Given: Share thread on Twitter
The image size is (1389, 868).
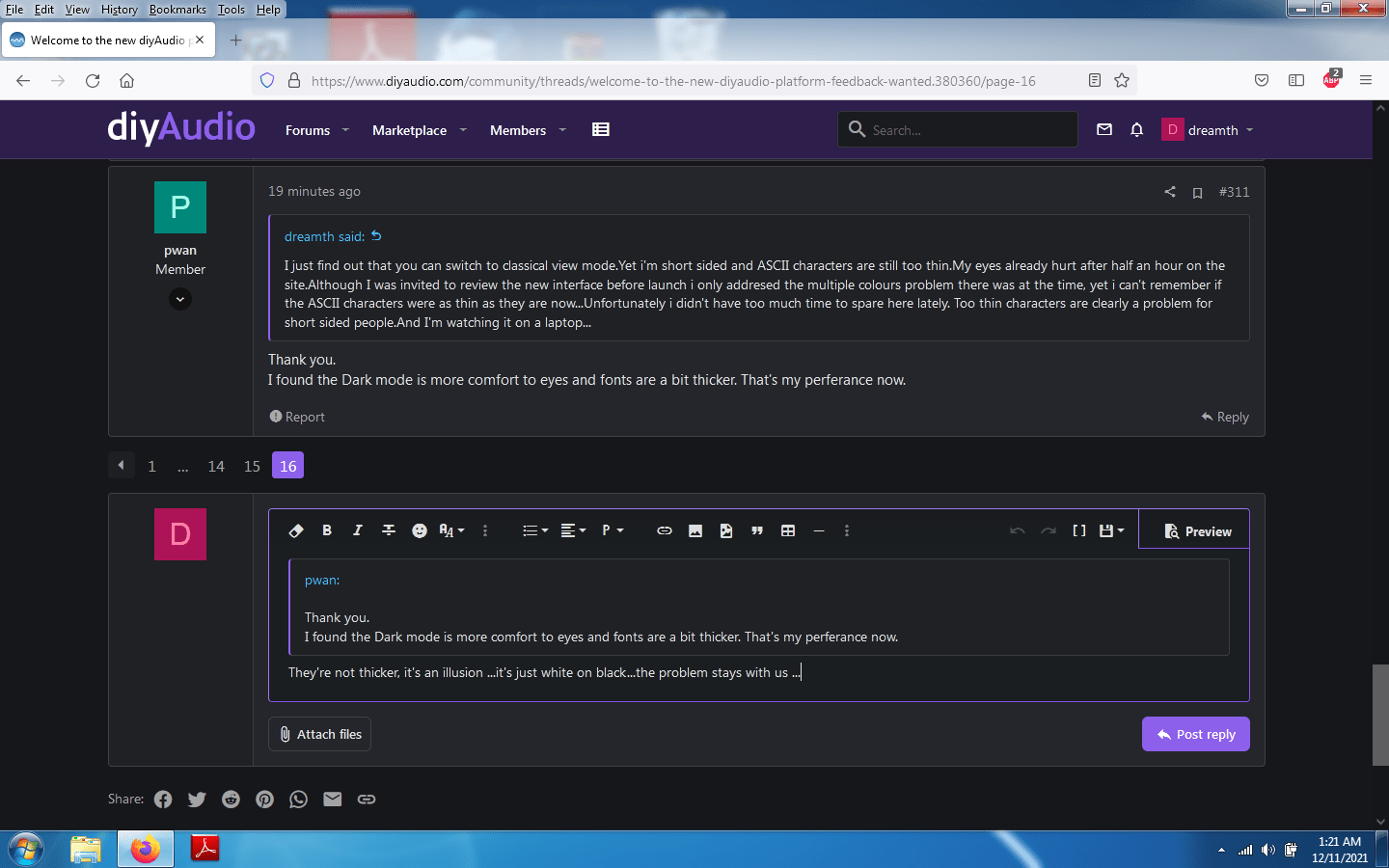Looking at the screenshot, I should [x=197, y=799].
